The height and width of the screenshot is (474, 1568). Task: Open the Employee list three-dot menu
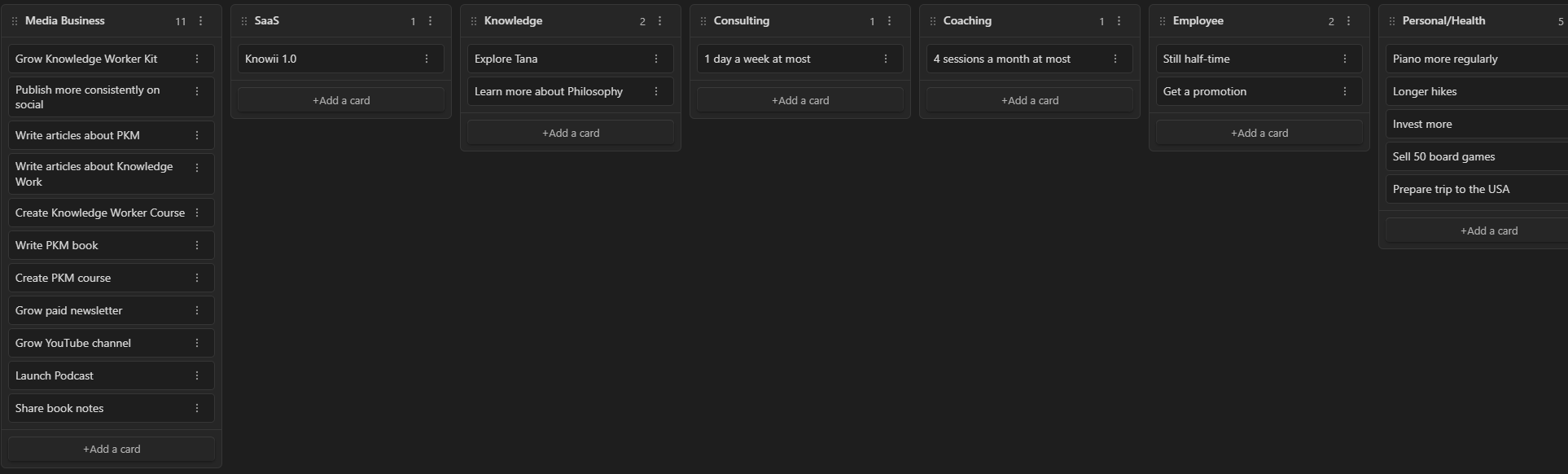[1349, 21]
